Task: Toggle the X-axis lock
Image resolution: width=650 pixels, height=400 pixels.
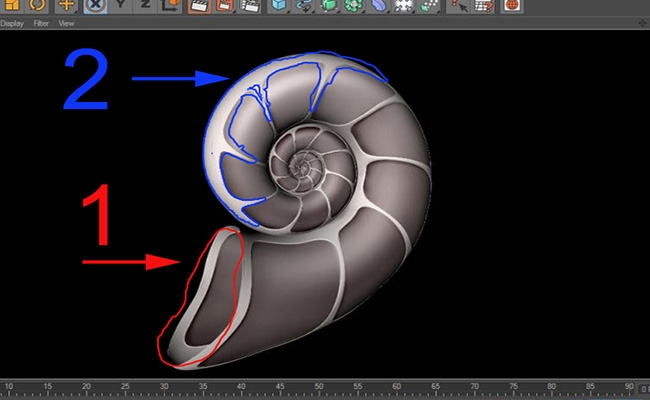Action: (95, 6)
